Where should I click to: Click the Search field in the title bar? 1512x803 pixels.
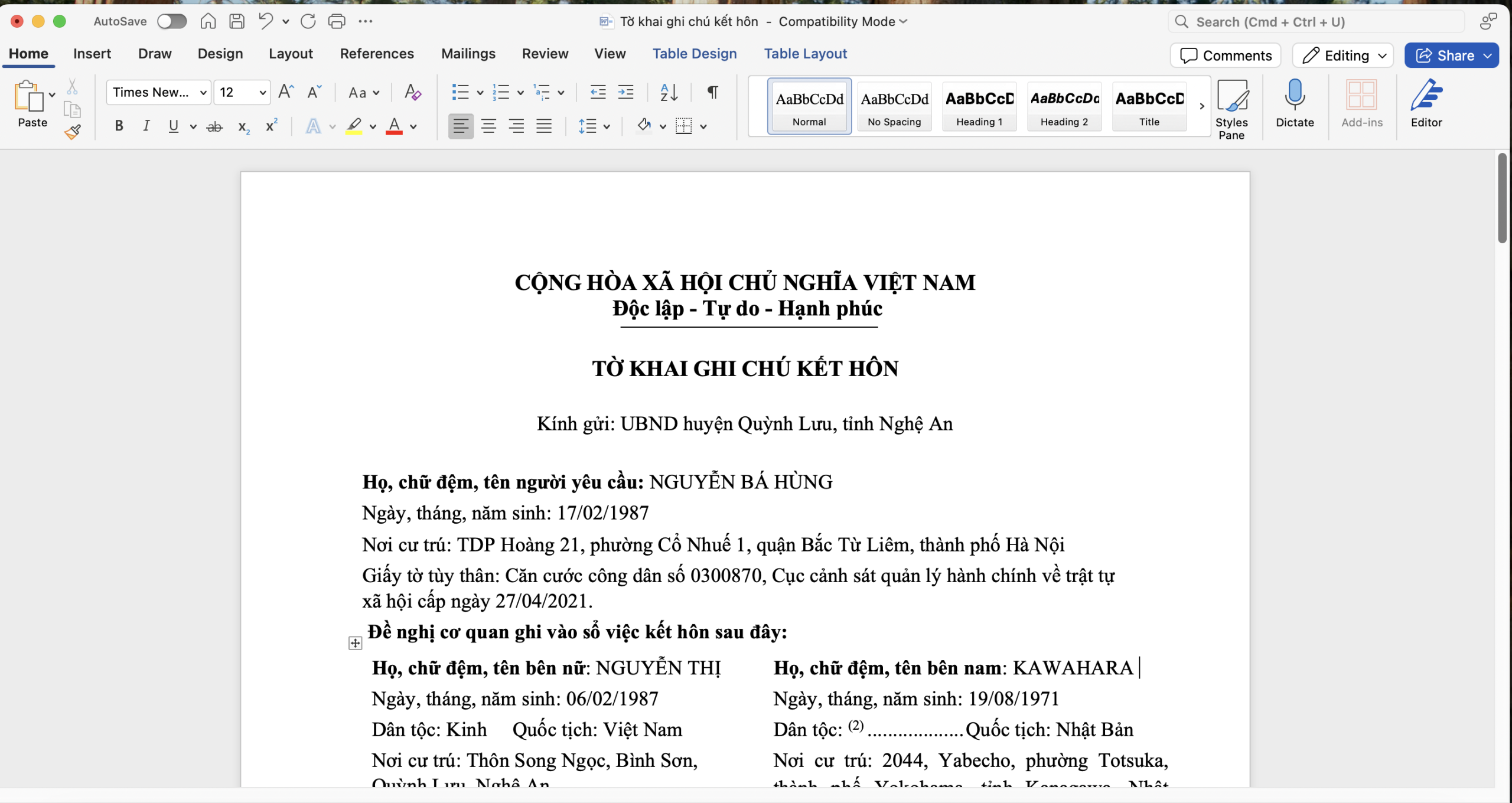pyautogui.click(x=1316, y=22)
